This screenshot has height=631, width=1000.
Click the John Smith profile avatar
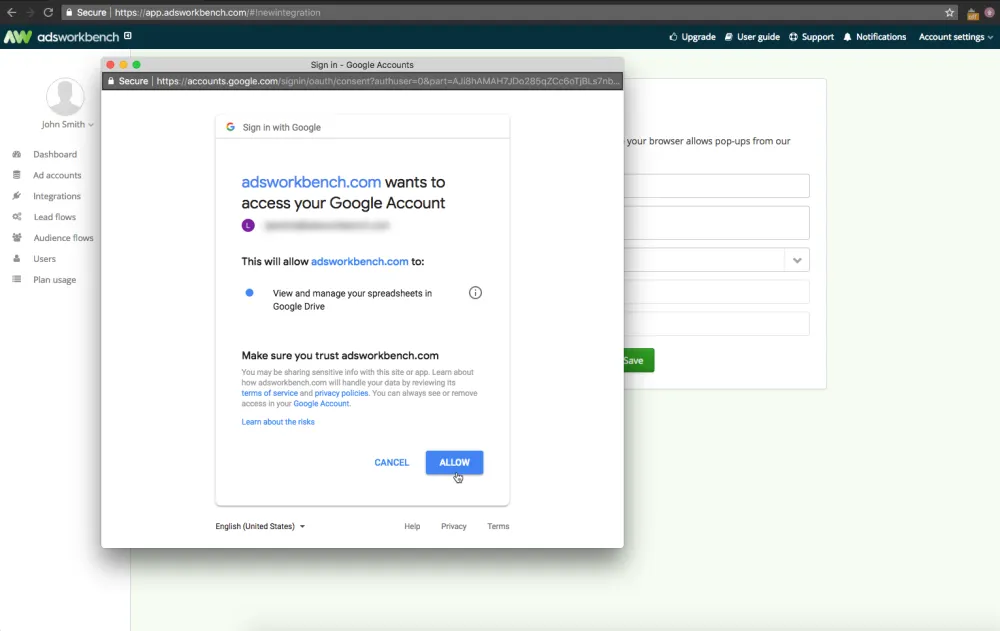coord(65,96)
